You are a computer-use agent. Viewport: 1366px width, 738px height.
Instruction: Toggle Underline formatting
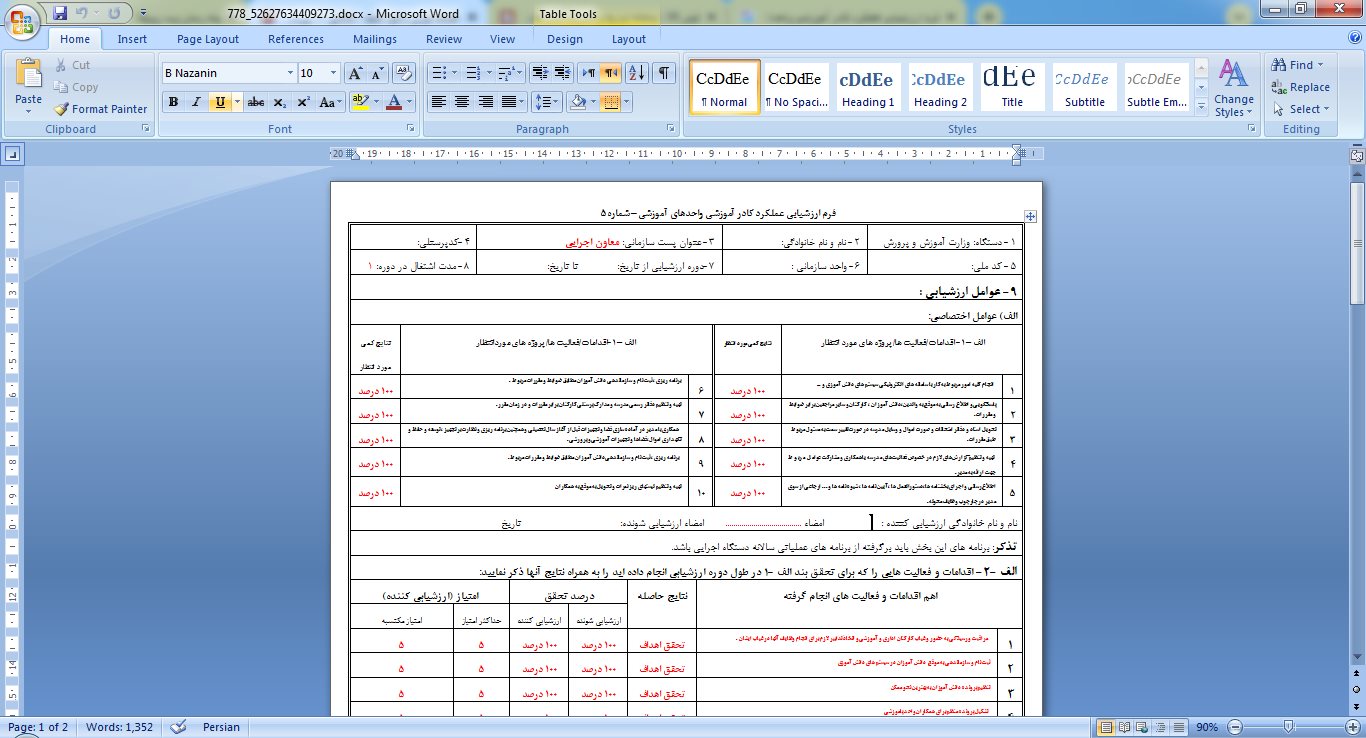(x=220, y=102)
